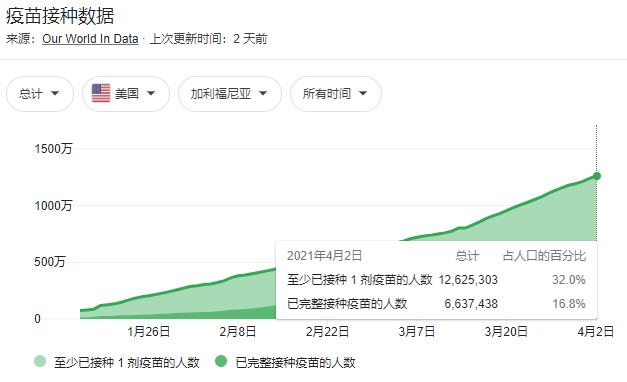This screenshot has height=382, width=627.
Task: Click the 上次更新时间：2 天前 text
Action: pyautogui.click(x=208, y=39)
